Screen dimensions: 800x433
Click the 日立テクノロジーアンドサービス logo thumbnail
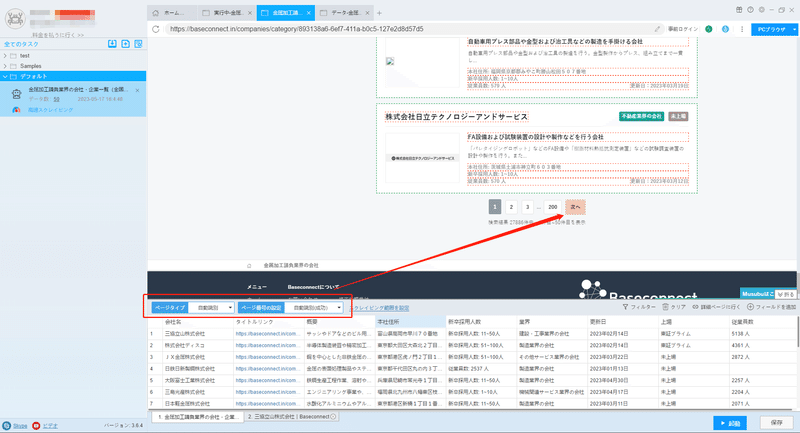point(422,158)
